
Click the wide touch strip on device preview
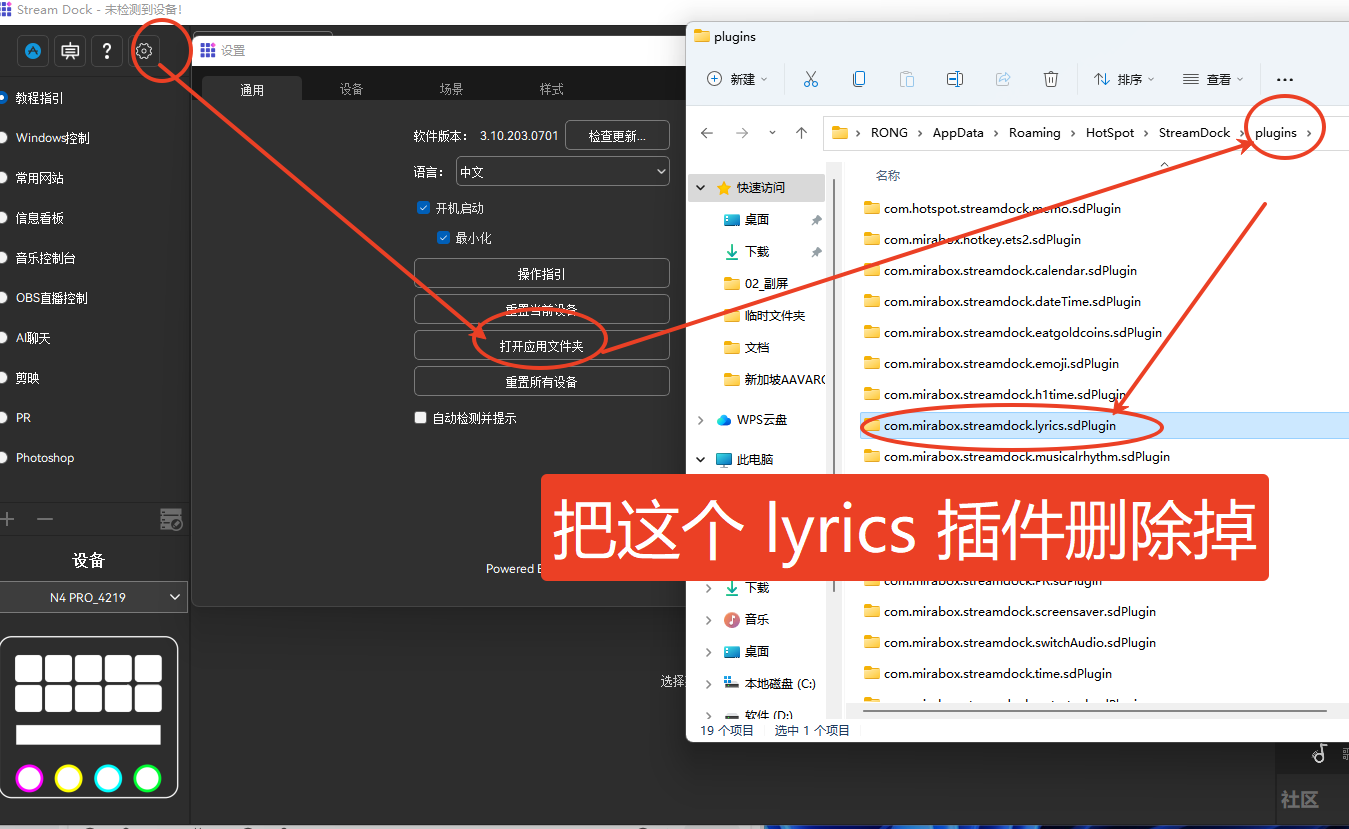[88, 735]
